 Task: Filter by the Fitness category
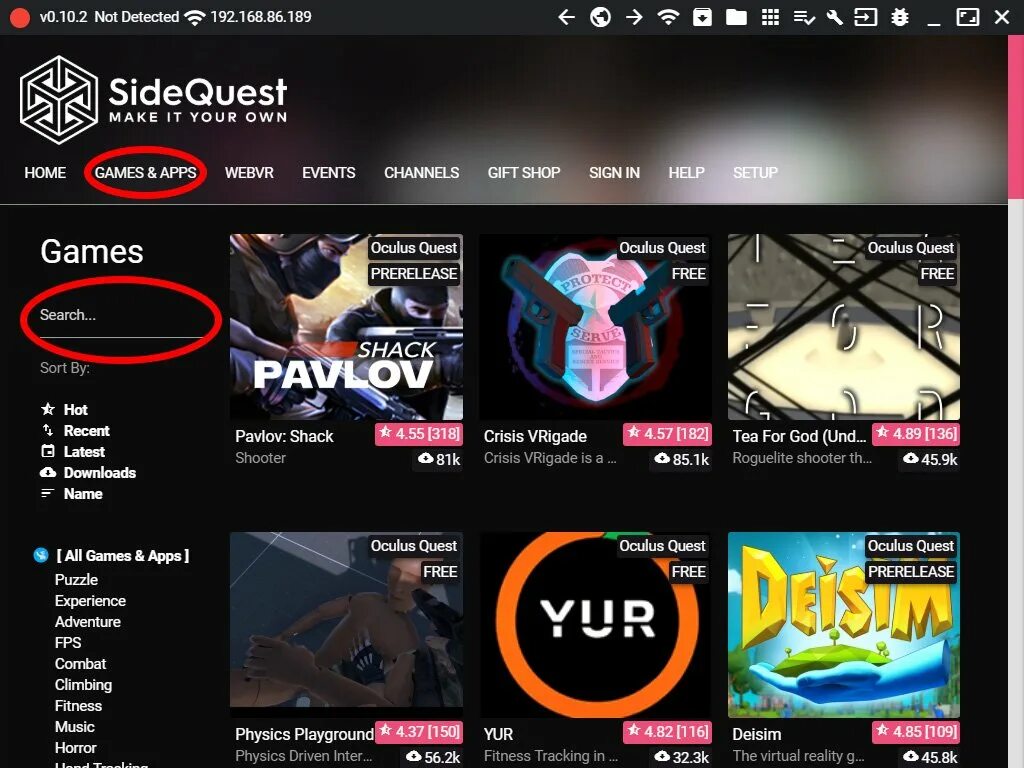click(78, 706)
